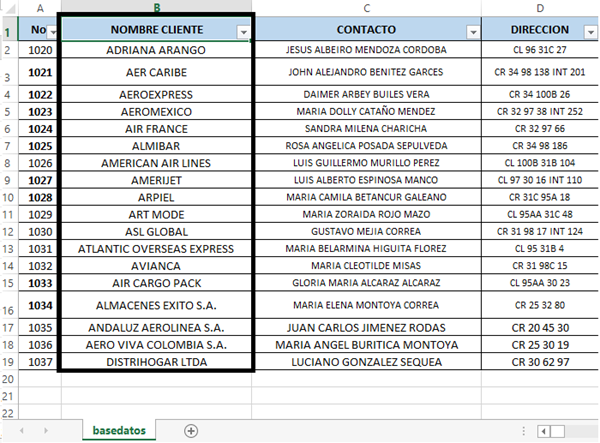Viewport: 600px width, 443px height.
Task: Select address CR 32 97 66
Action: click(x=540, y=129)
